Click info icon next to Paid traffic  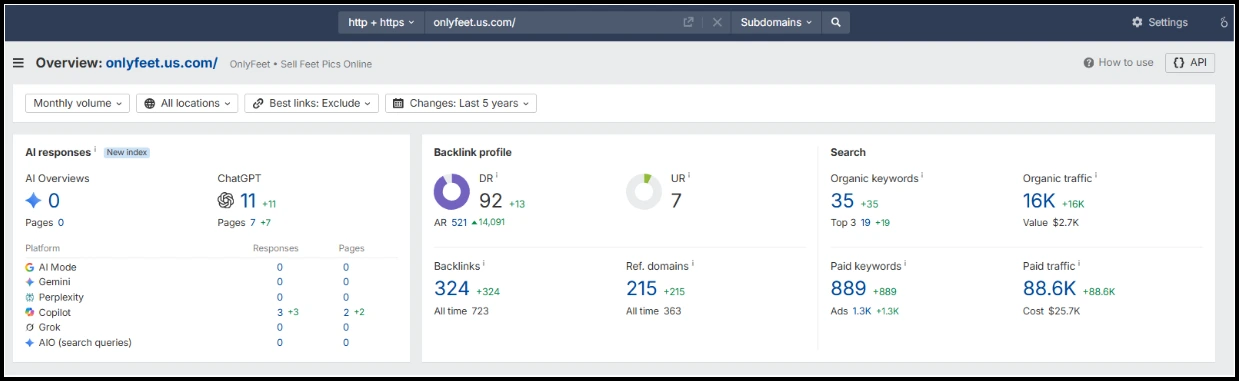(1080, 264)
